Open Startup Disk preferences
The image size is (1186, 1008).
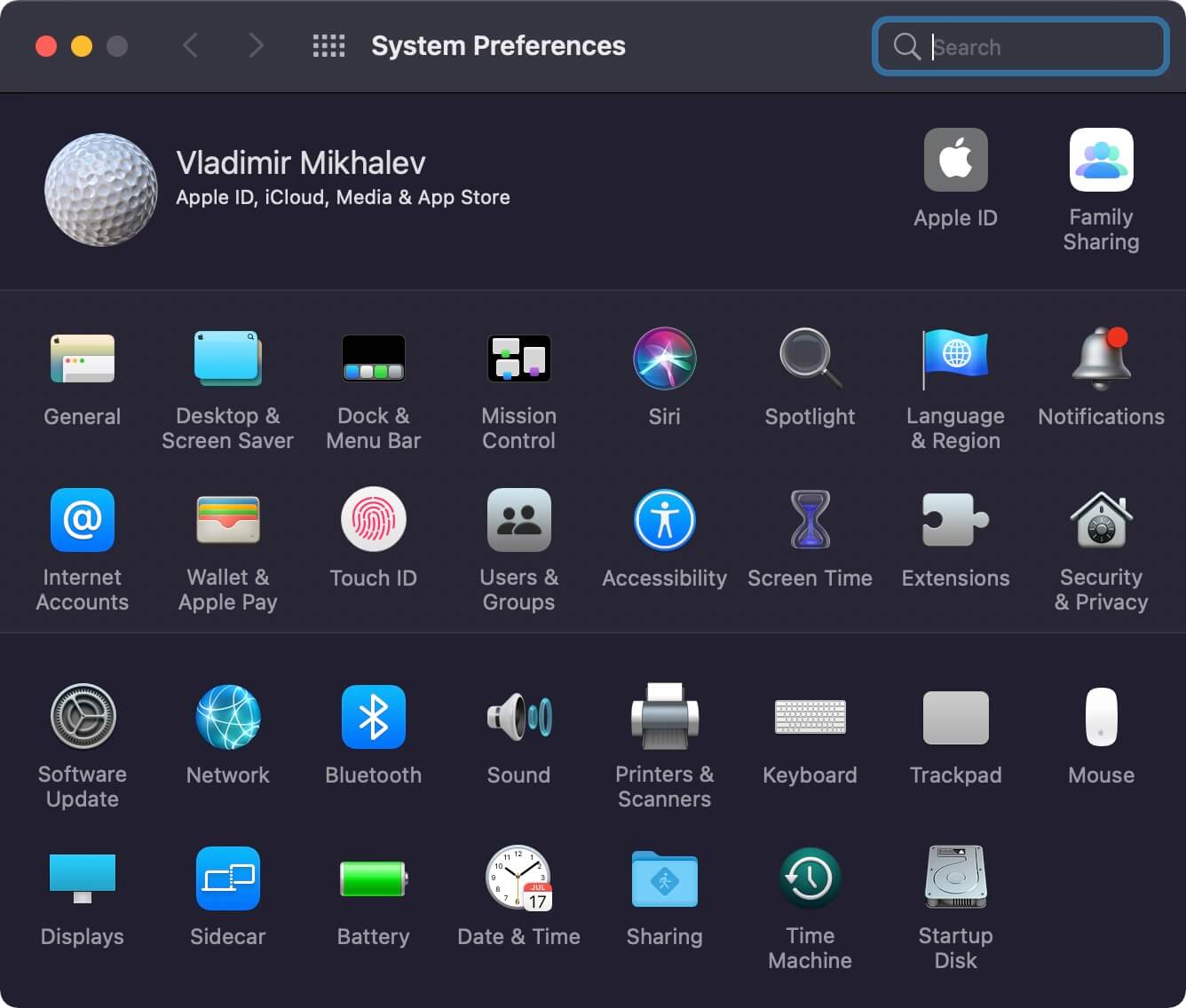click(x=956, y=878)
